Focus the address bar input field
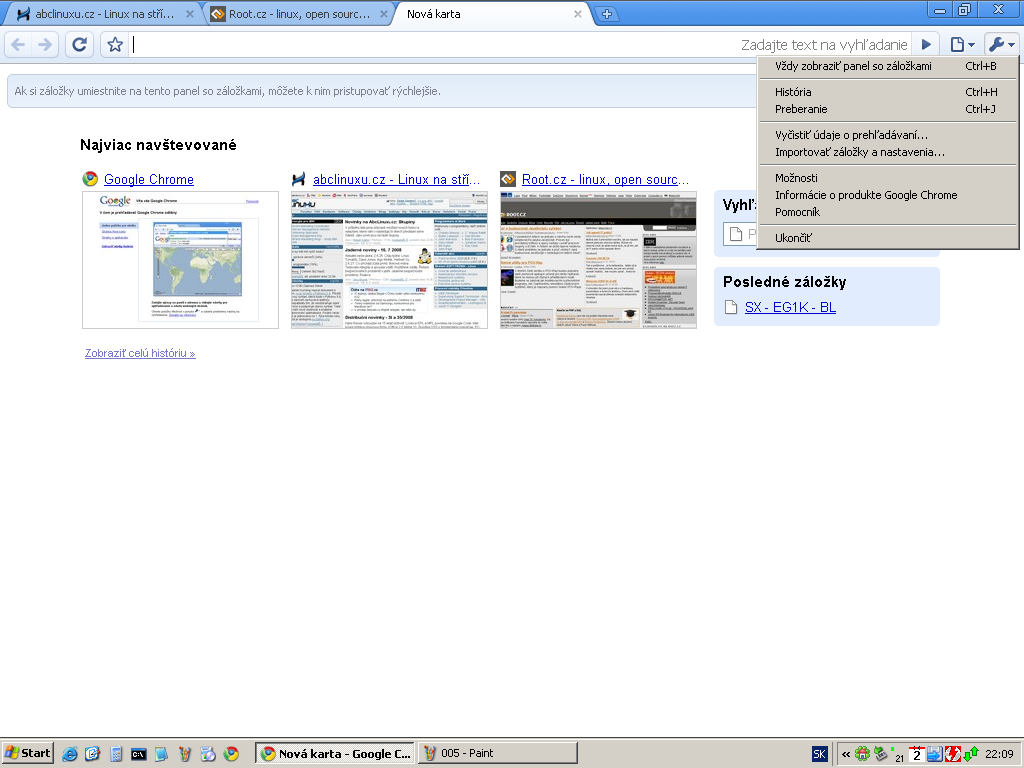 [434, 44]
